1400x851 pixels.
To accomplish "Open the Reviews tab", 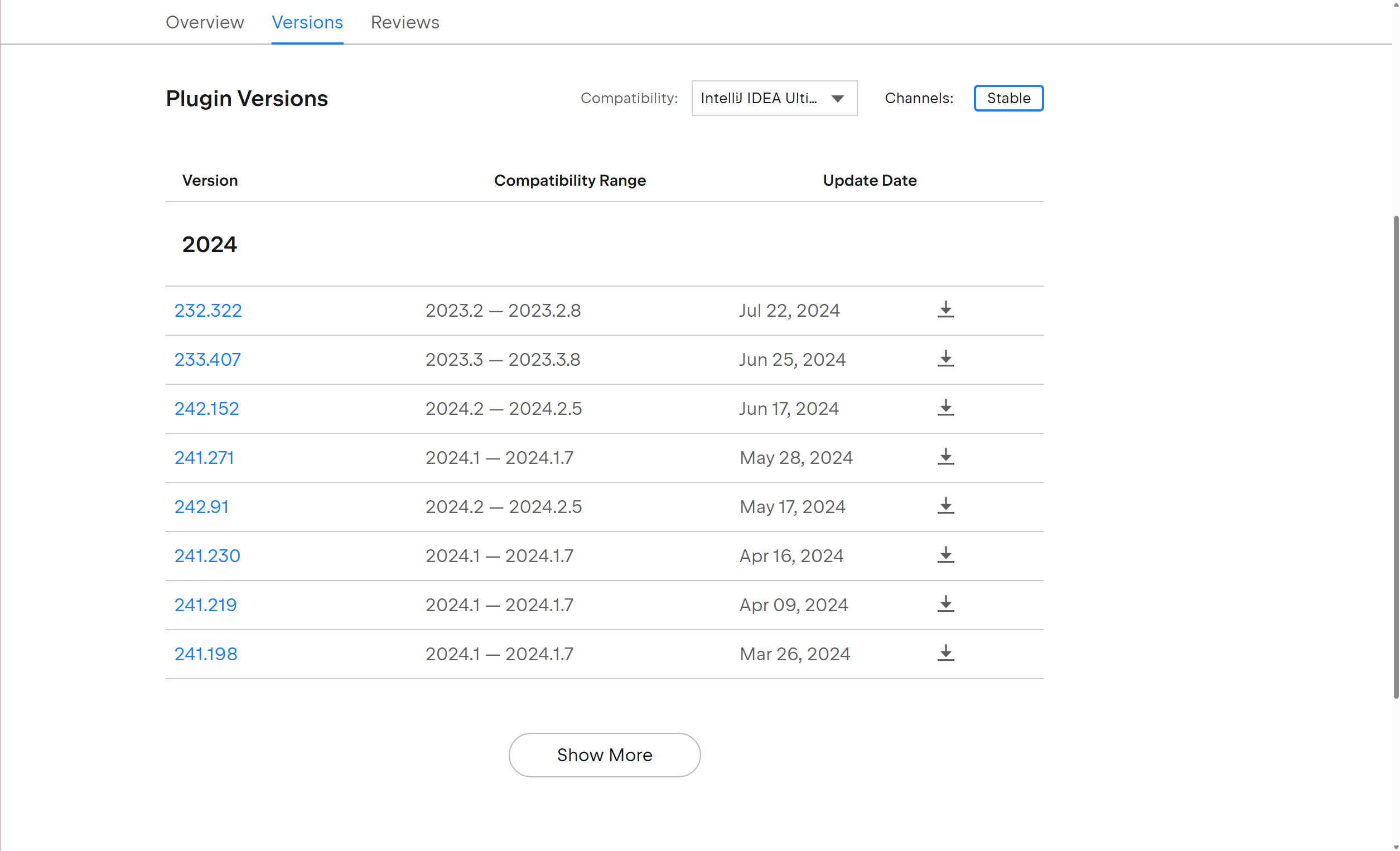I will click(x=404, y=22).
